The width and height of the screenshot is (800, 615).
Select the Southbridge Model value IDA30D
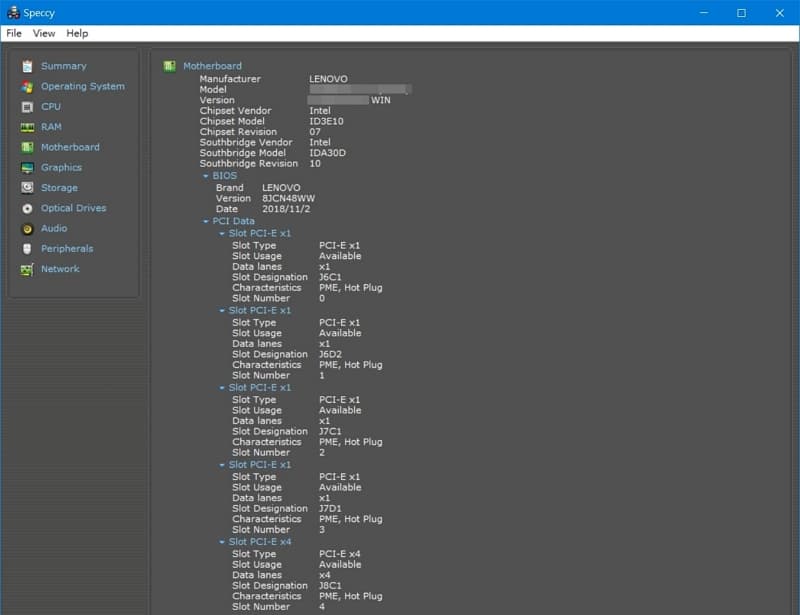pos(327,153)
